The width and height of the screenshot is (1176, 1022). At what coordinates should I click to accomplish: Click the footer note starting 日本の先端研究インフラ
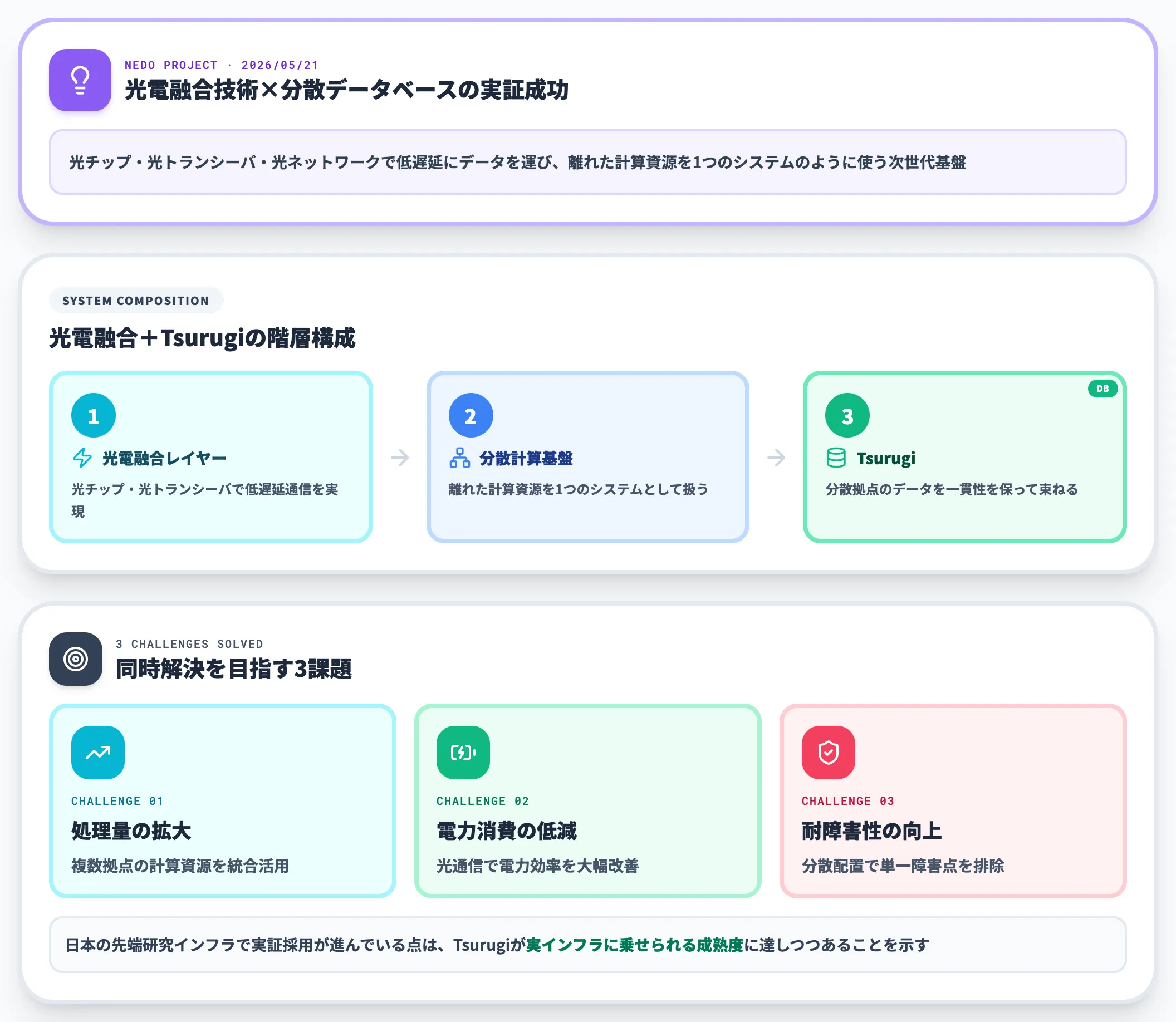tap(587, 945)
